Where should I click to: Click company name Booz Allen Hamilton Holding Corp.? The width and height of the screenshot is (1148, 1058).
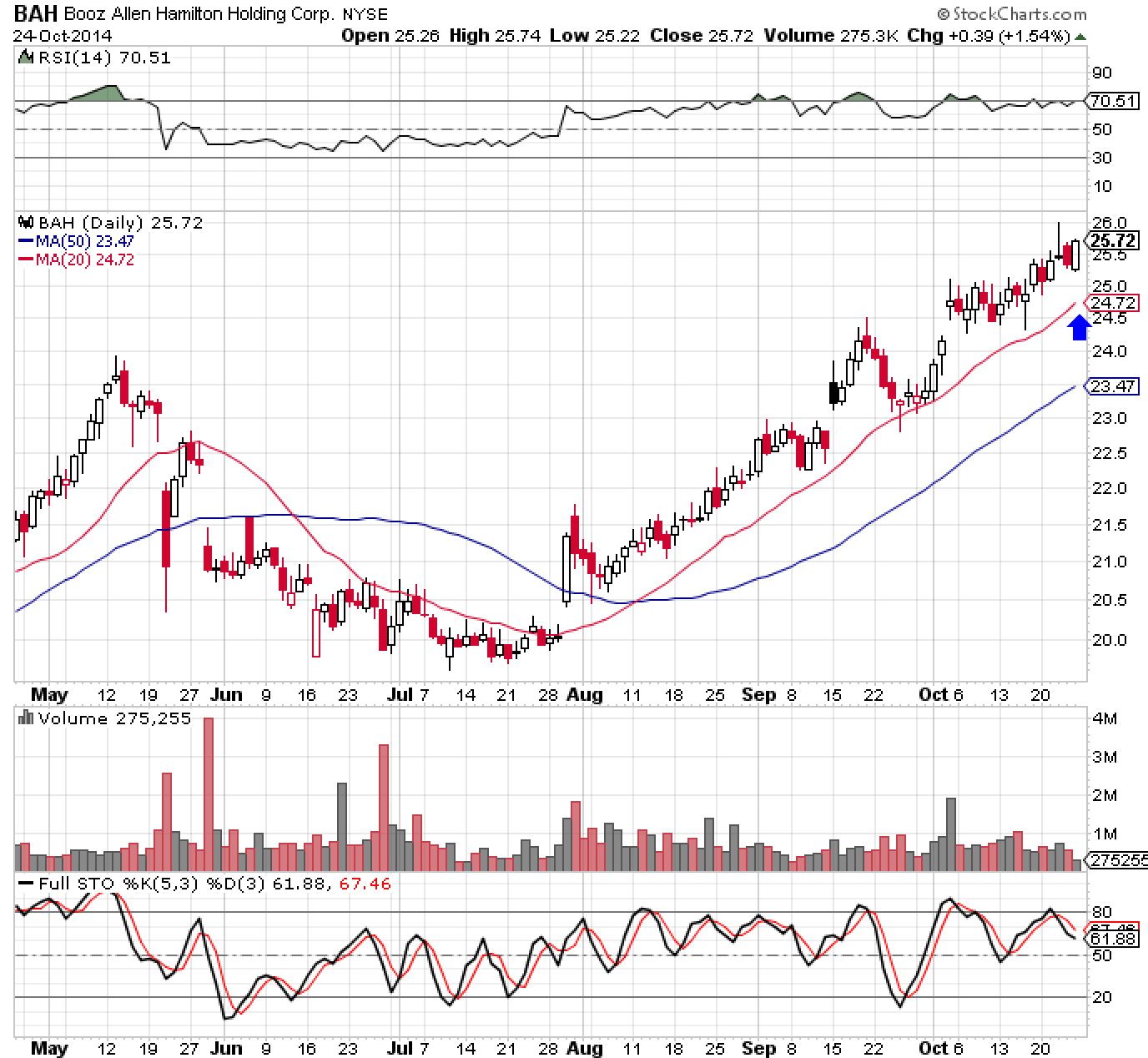point(200,15)
